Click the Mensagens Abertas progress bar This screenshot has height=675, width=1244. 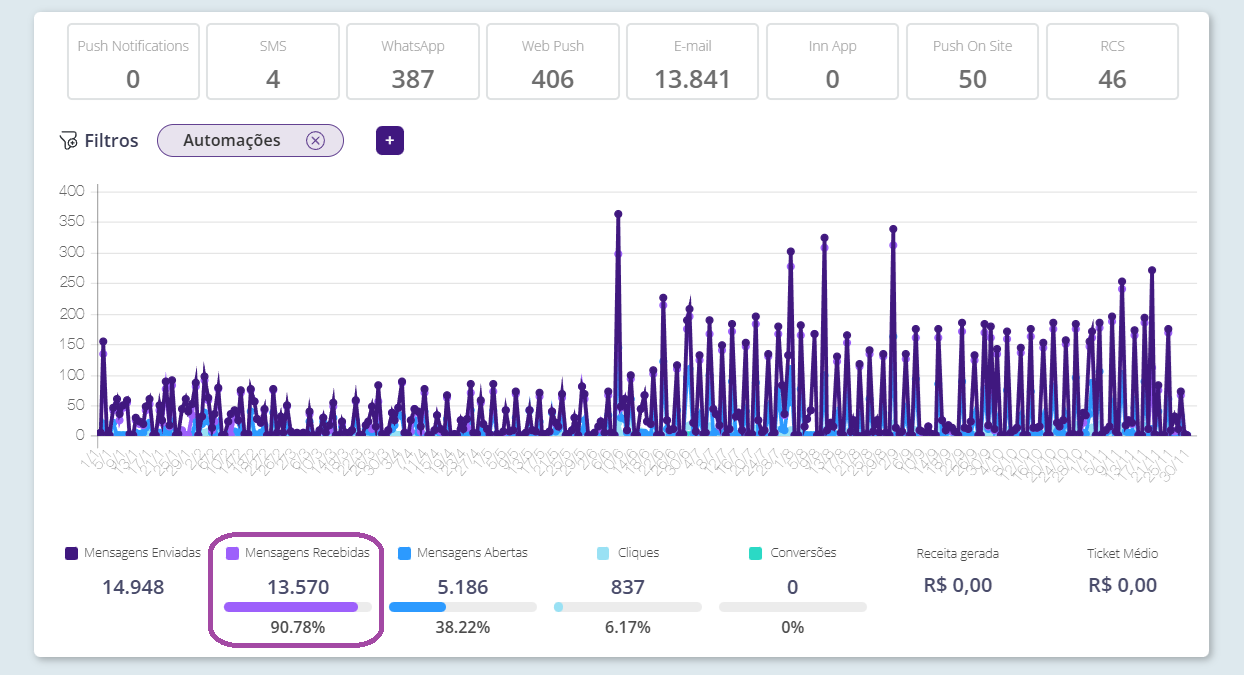point(462,607)
